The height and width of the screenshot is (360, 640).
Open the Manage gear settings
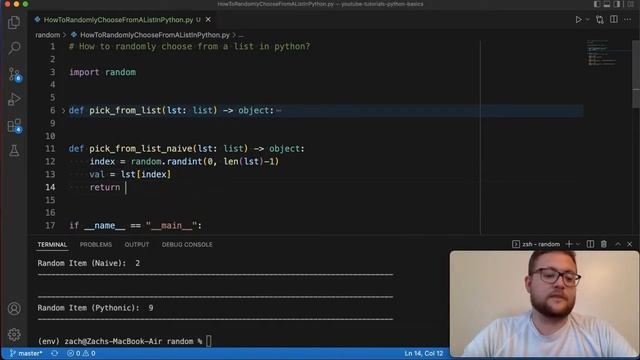click(14, 334)
